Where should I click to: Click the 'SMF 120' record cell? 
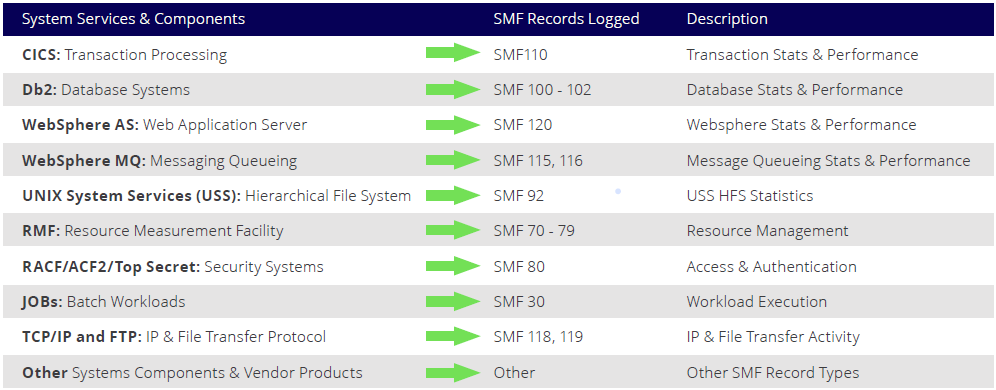pos(523,125)
